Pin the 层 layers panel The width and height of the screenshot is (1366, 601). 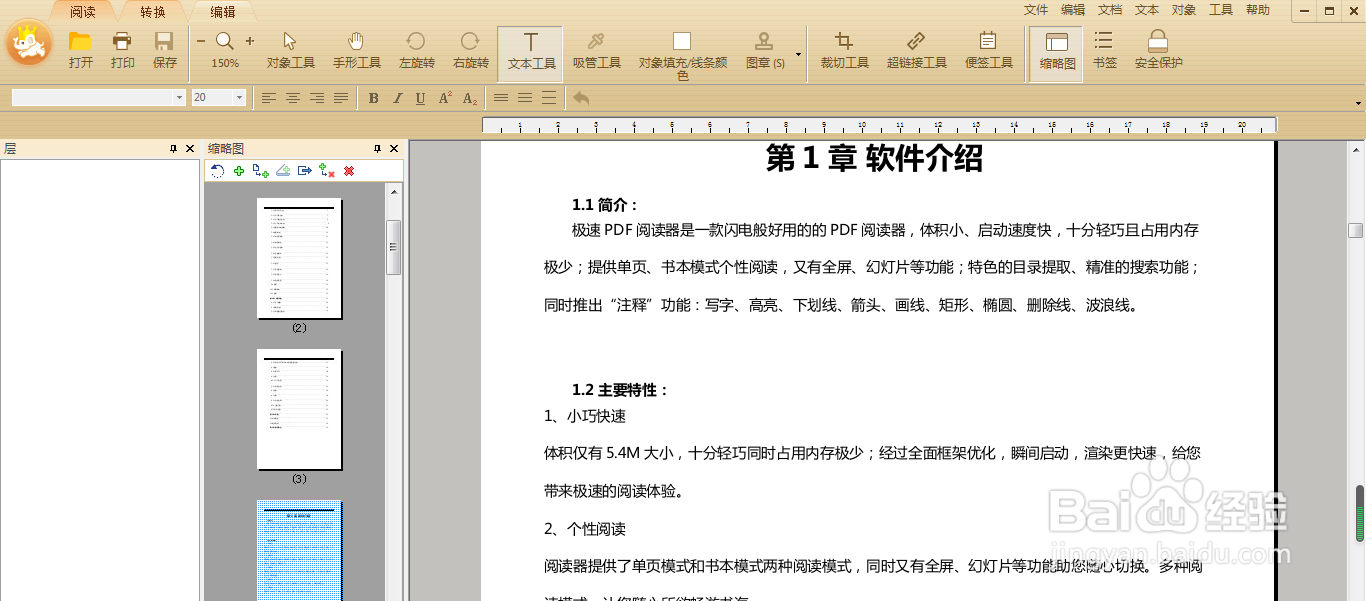(x=174, y=148)
